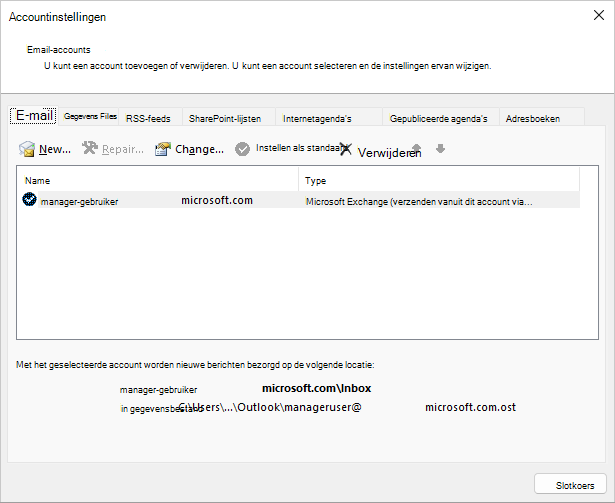
Task: Select the manager-gebruiker account row
Action: tap(301, 200)
